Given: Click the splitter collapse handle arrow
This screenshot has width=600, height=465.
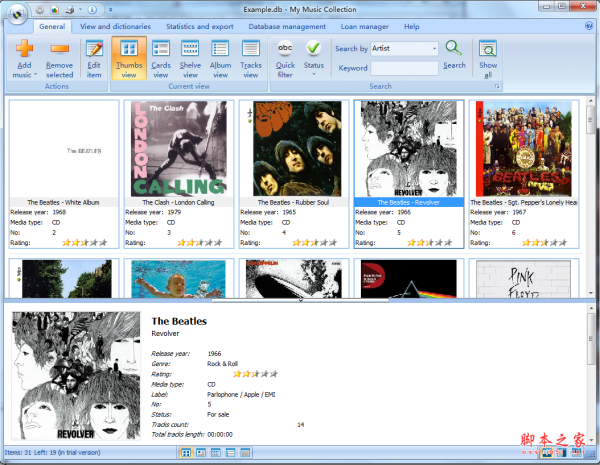Looking at the screenshot, I should (300, 300).
